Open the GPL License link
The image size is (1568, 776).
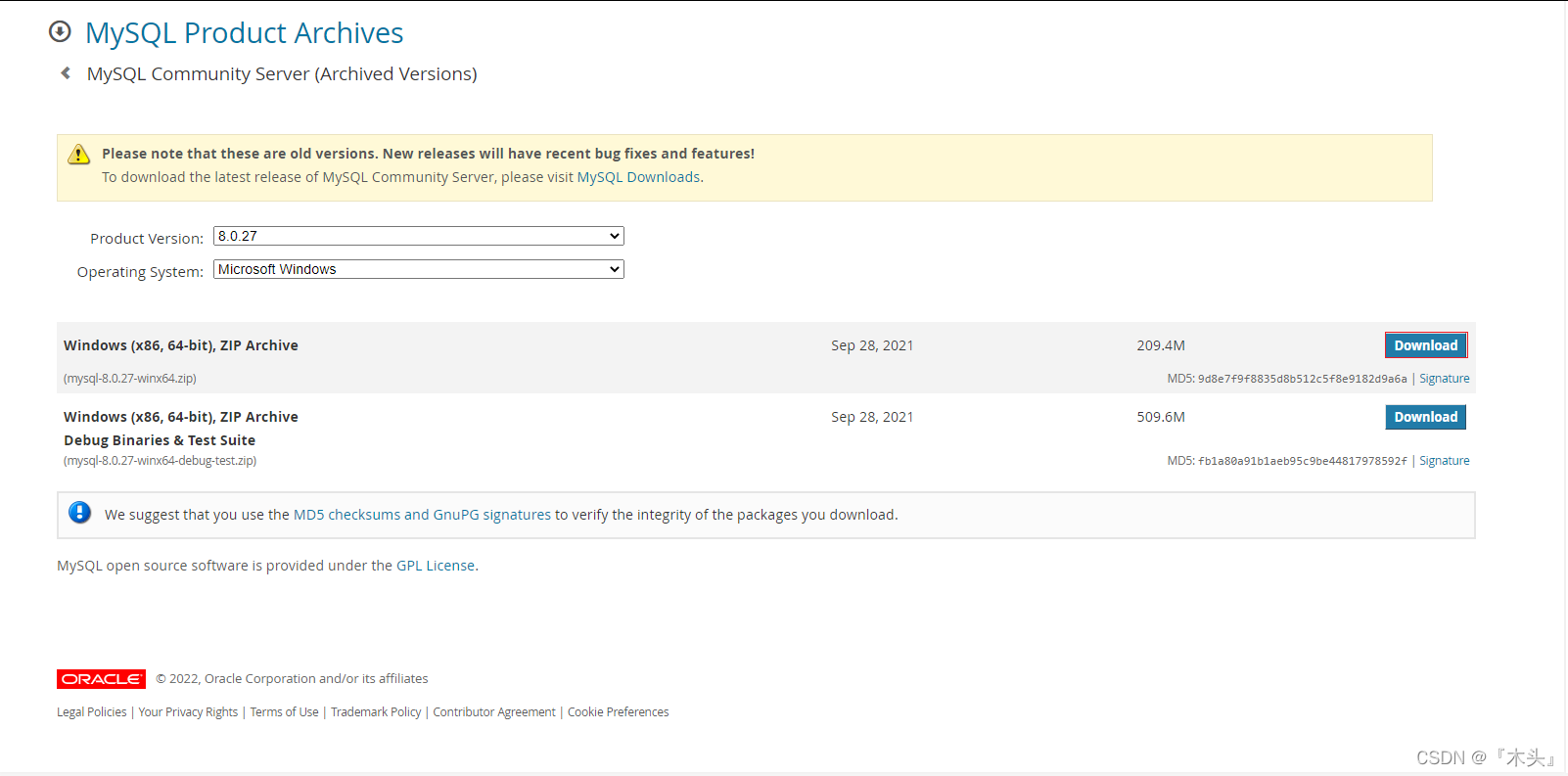tap(436, 566)
